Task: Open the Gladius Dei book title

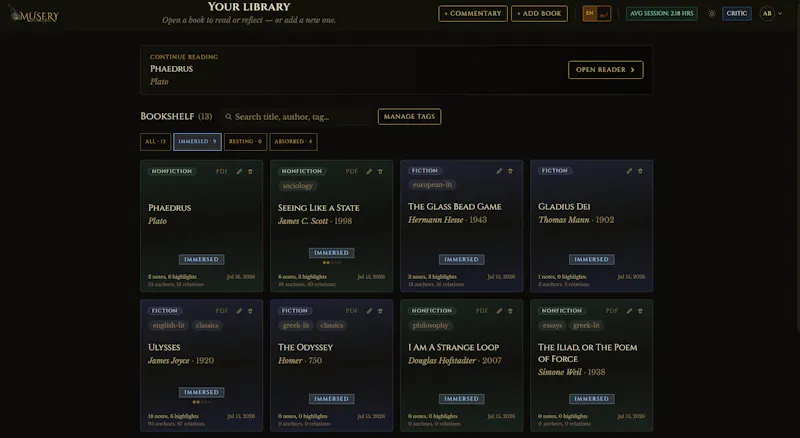Action: [564, 207]
